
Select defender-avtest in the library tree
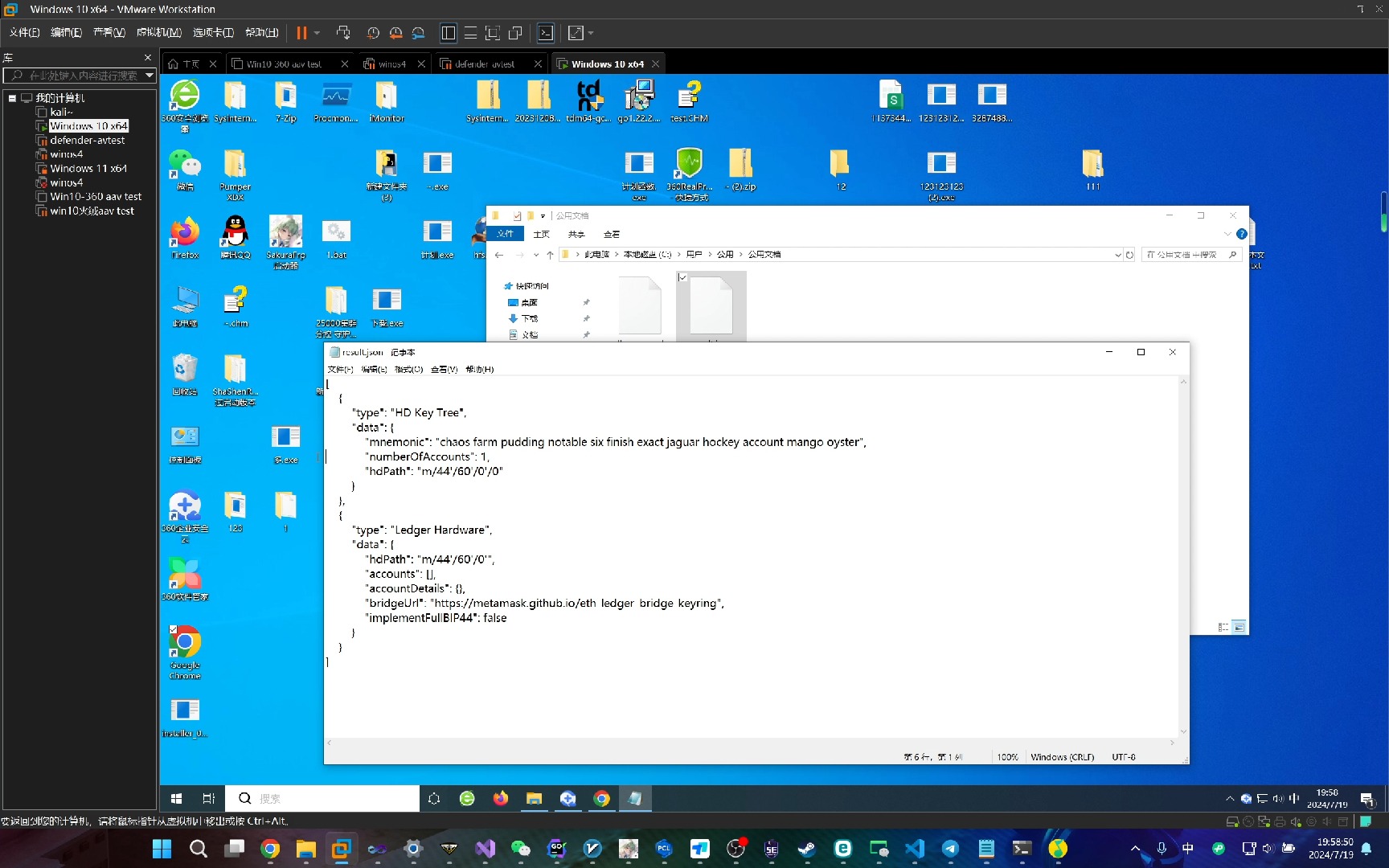point(87,141)
